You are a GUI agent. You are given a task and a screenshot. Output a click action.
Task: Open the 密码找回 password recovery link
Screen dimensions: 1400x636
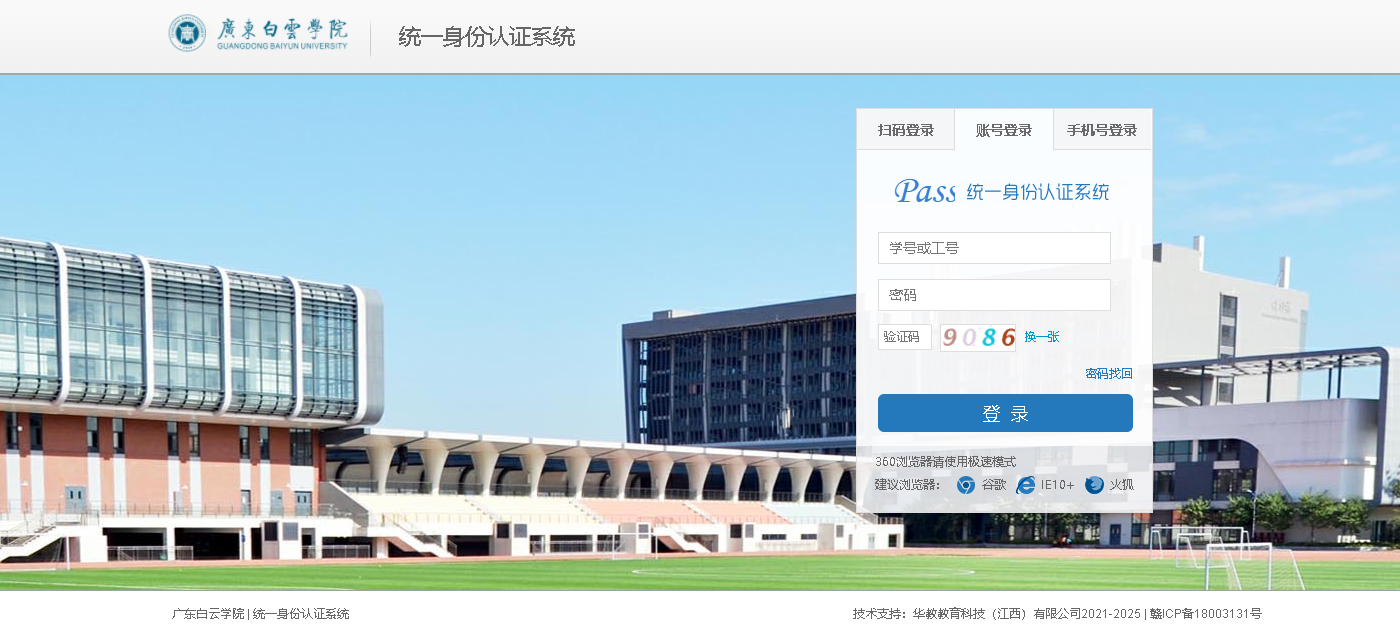(1108, 374)
